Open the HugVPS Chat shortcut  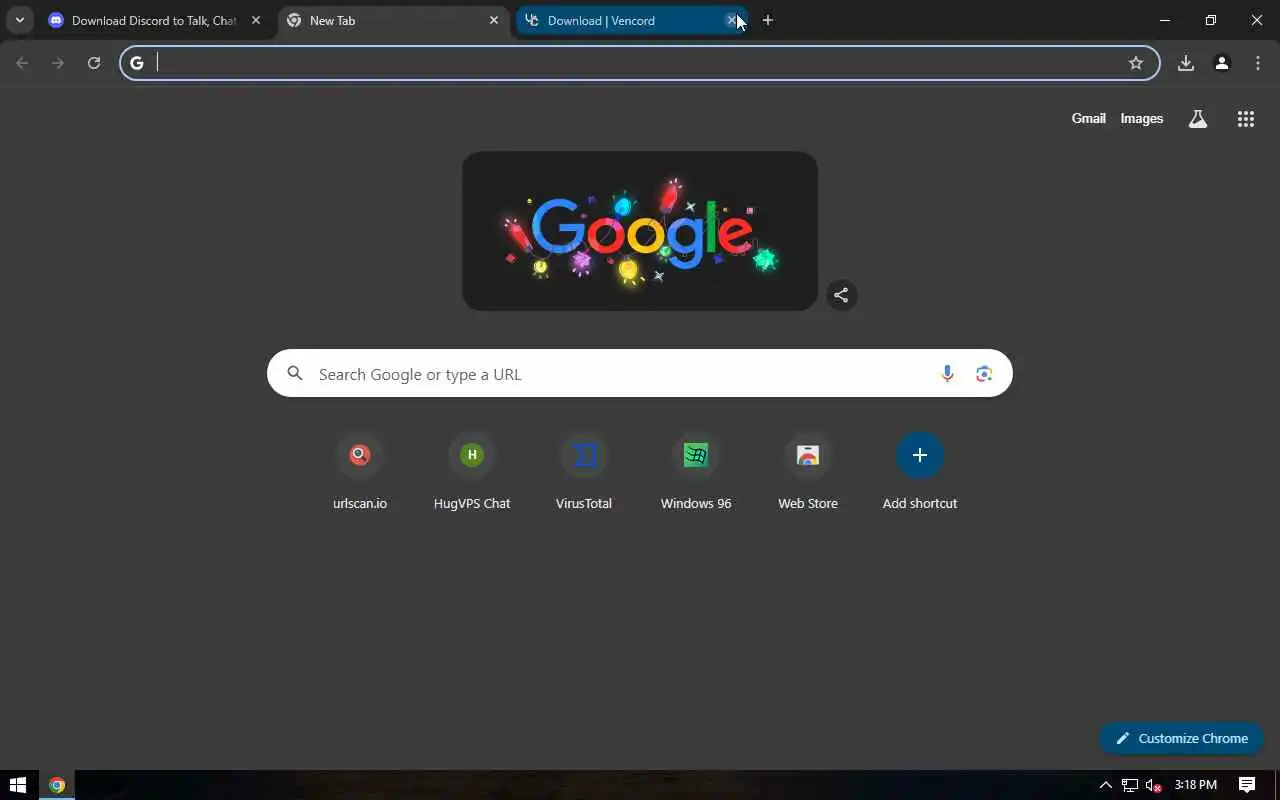pyautogui.click(x=472, y=472)
